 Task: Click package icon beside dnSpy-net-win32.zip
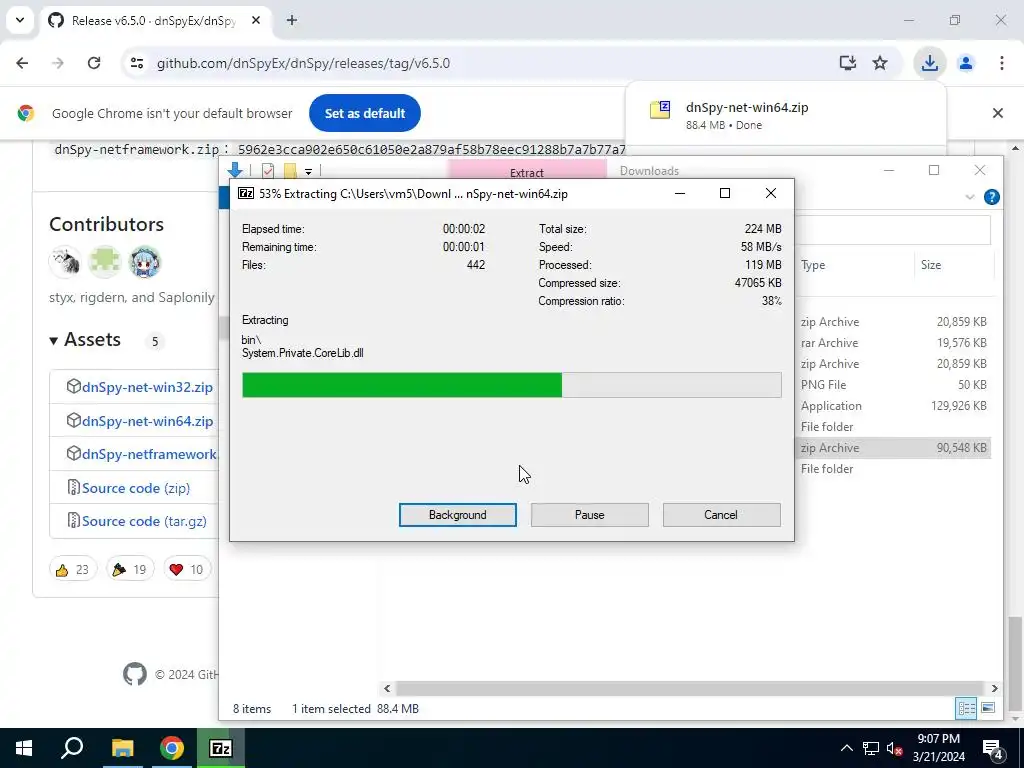[x=73, y=387]
